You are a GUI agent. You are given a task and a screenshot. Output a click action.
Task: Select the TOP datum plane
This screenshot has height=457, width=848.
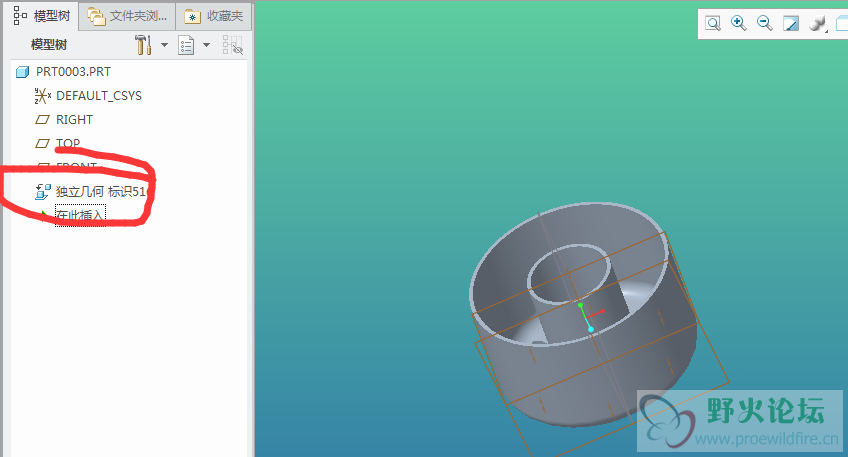pos(68,143)
